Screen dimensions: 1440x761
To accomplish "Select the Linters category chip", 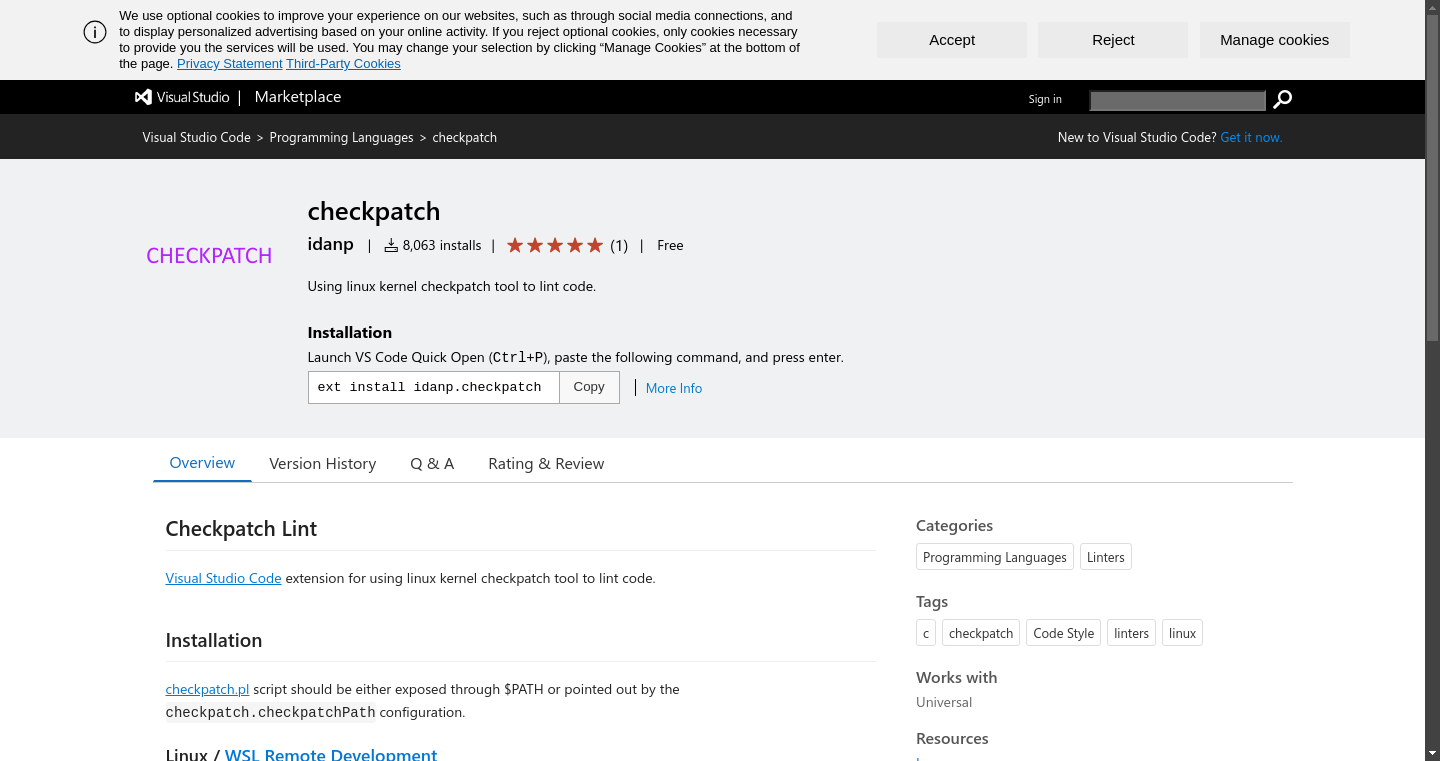I will pyautogui.click(x=1106, y=557).
